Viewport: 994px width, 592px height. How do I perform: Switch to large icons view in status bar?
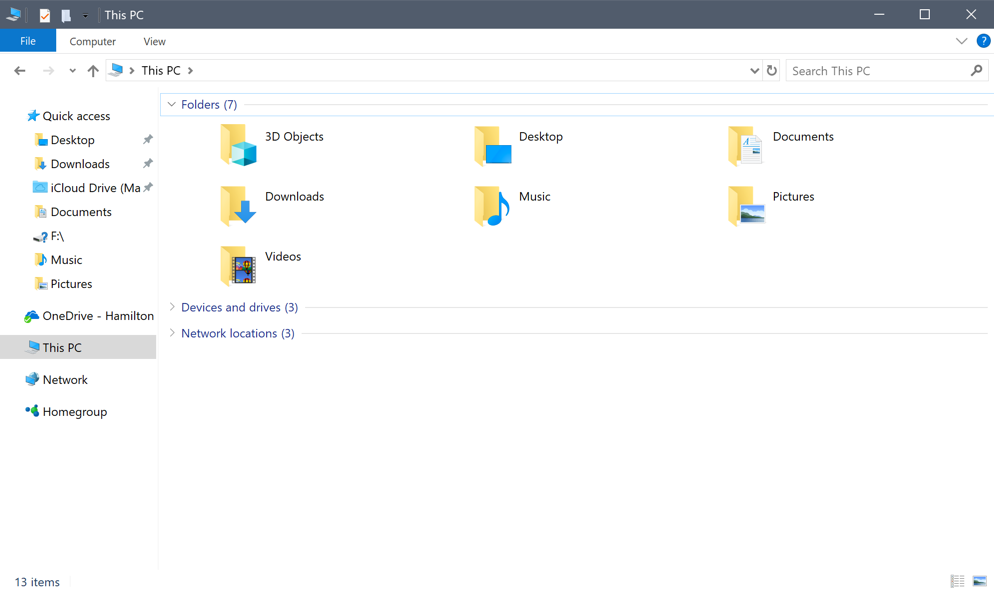click(x=979, y=581)
